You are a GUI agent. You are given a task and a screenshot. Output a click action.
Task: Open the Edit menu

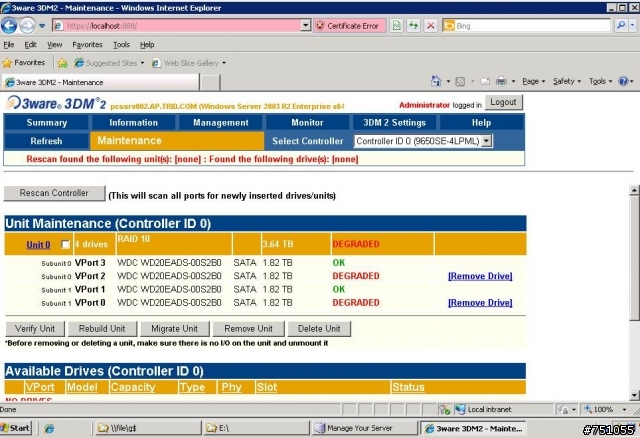click(x=30, y=44)
